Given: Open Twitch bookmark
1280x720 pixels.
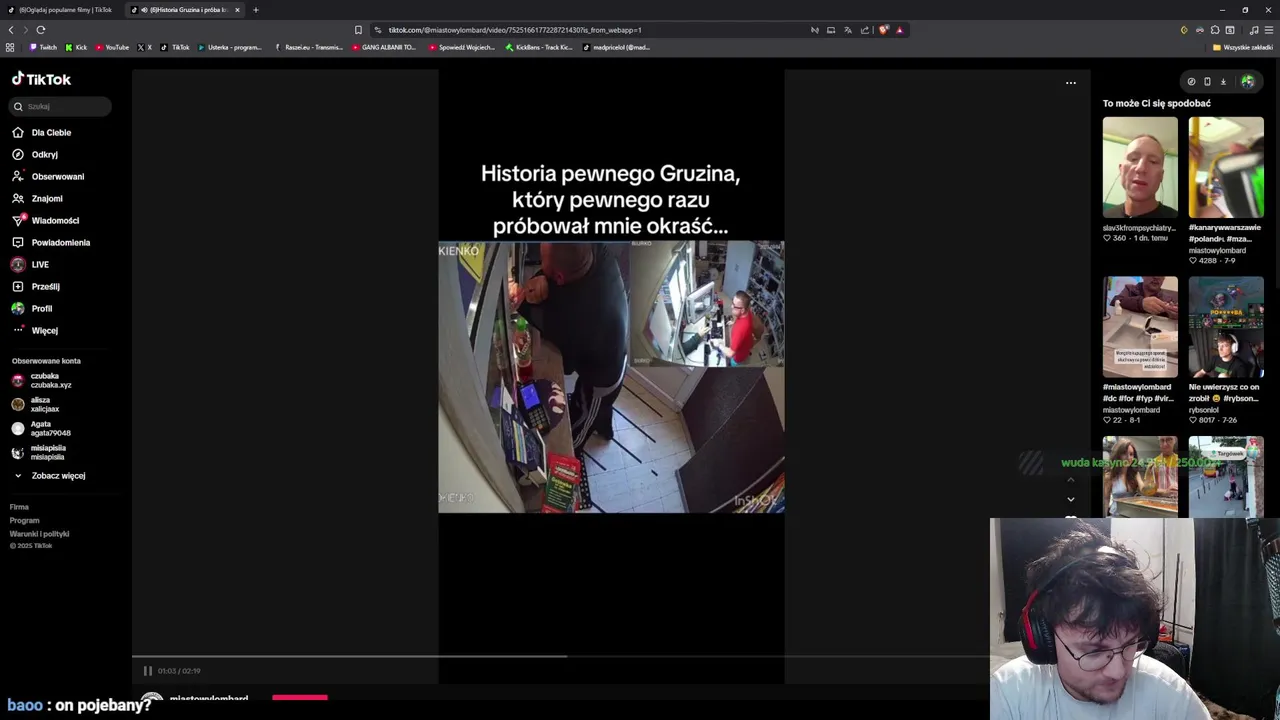Looking at the screenshot, I should tap(43, 47).
